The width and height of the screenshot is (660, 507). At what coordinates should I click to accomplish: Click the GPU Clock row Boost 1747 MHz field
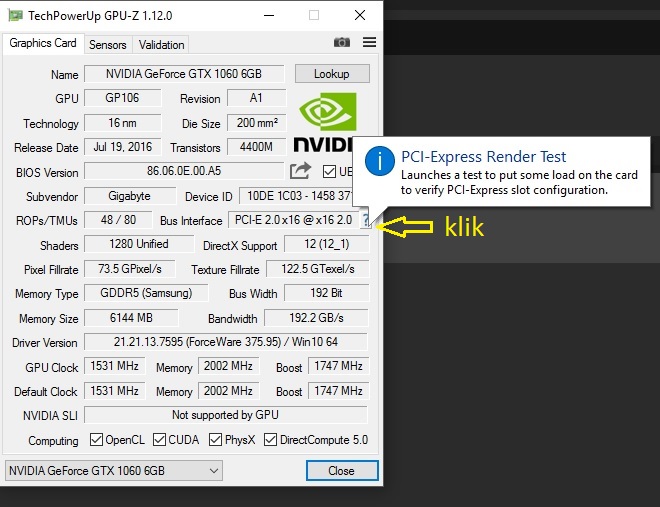338,366
